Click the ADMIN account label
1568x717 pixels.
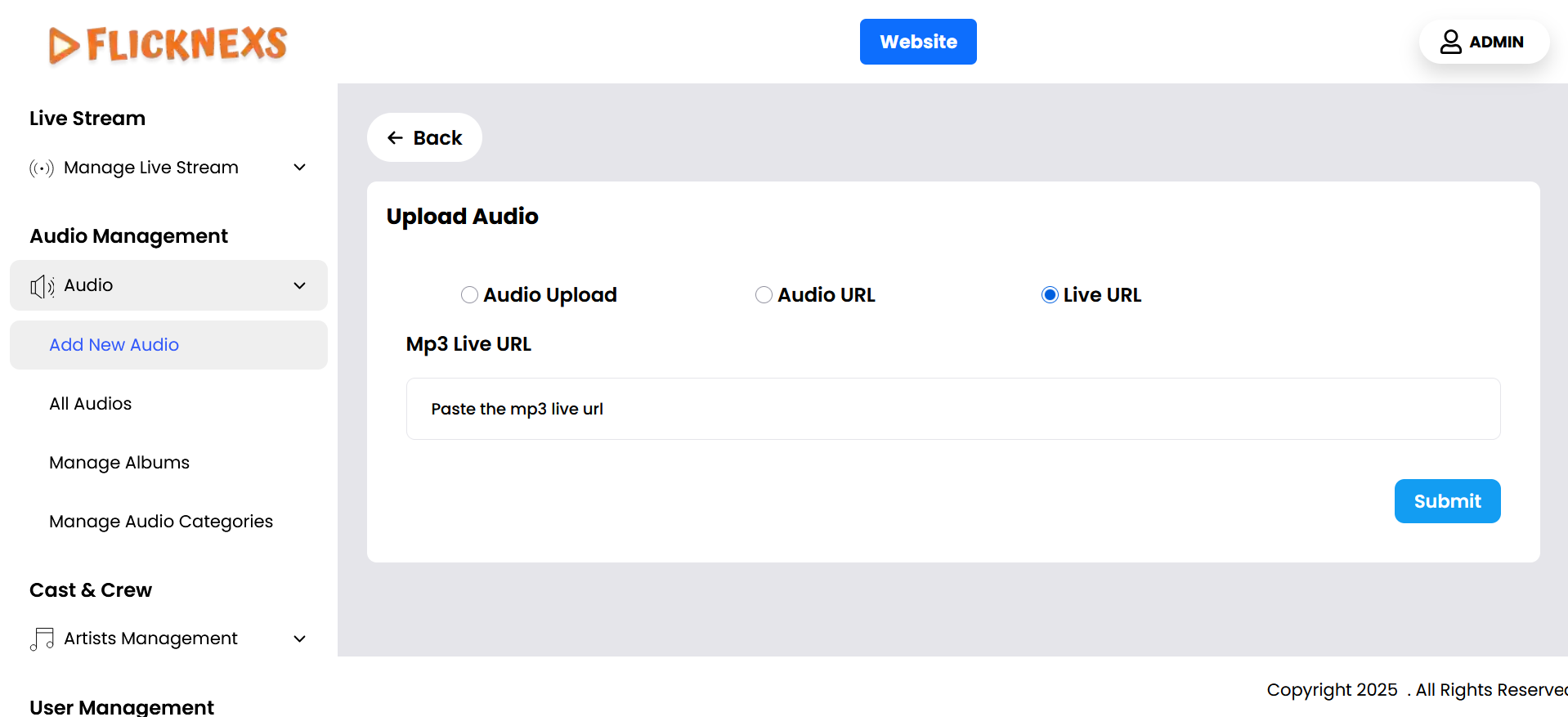(1496, 42)
